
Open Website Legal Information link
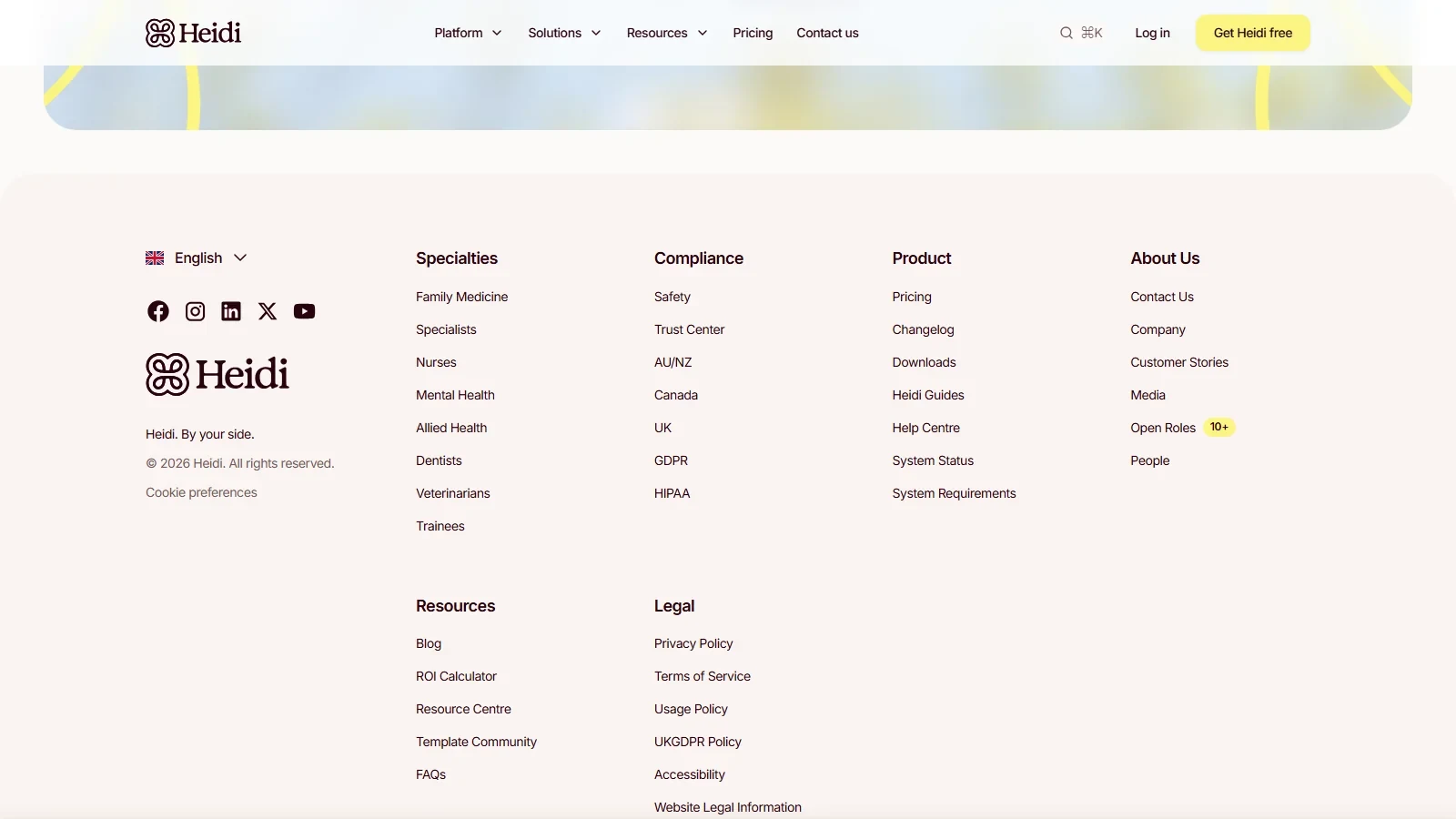pos(727,807)
